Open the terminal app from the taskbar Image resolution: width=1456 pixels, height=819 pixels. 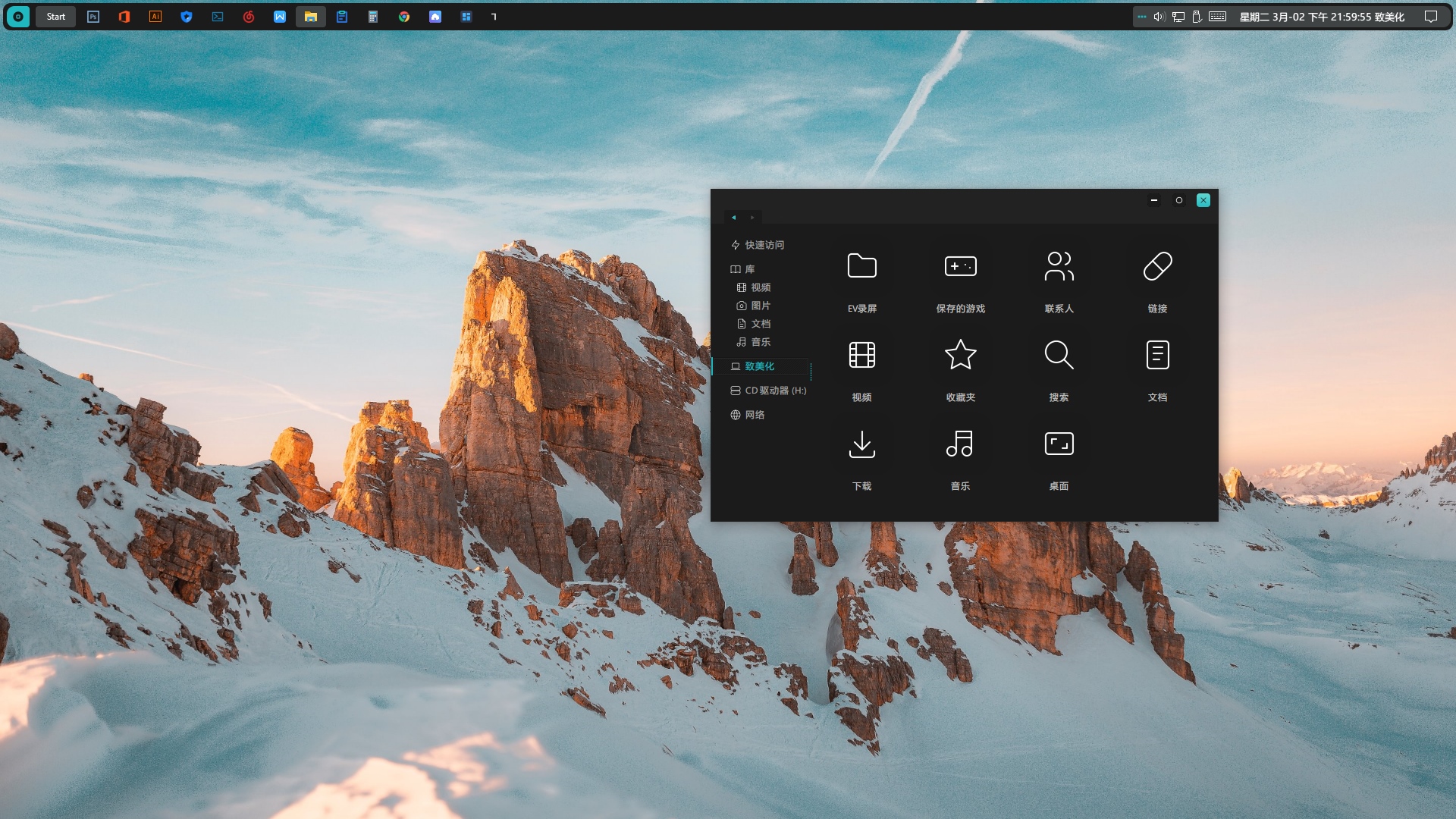[x=218, y=16]
